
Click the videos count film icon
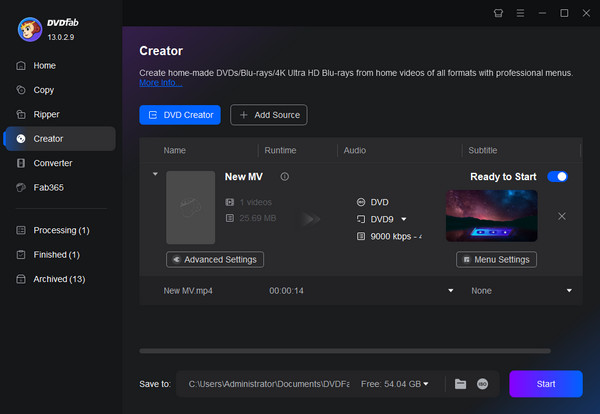(x=230, y=202)
